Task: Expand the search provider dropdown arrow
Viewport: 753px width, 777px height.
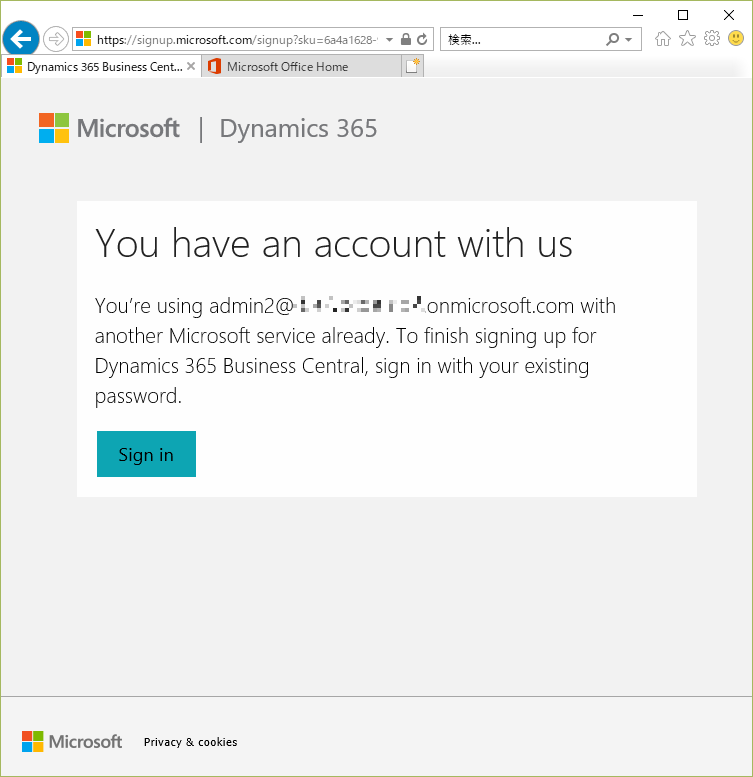Action: point(629,40)
